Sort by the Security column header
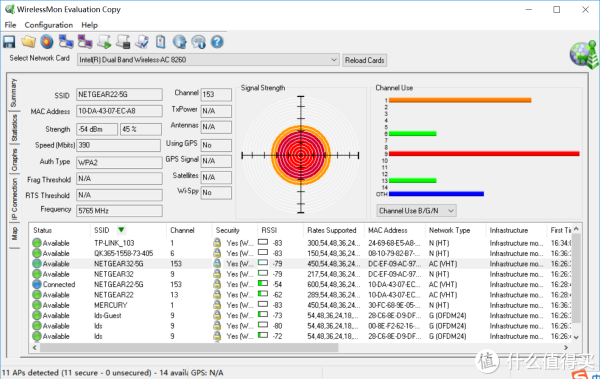 (227, 230)
